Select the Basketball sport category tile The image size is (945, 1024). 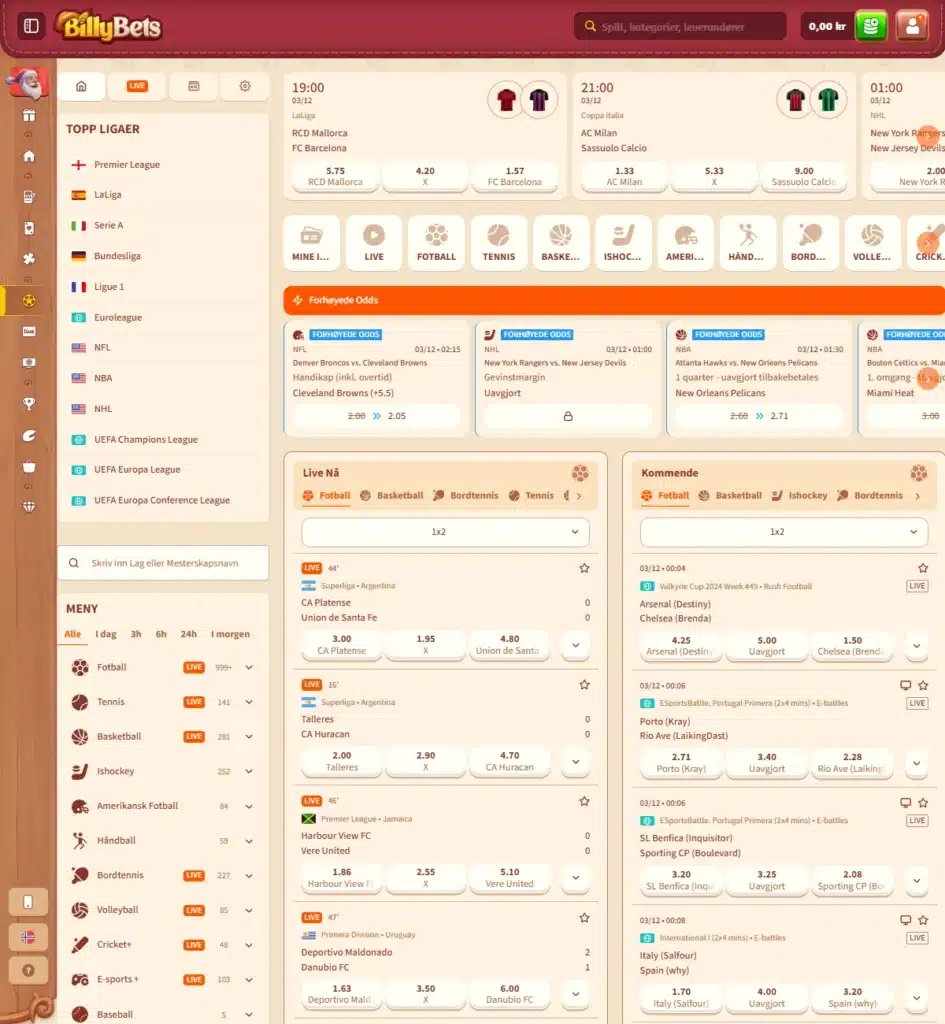[560, 243]
